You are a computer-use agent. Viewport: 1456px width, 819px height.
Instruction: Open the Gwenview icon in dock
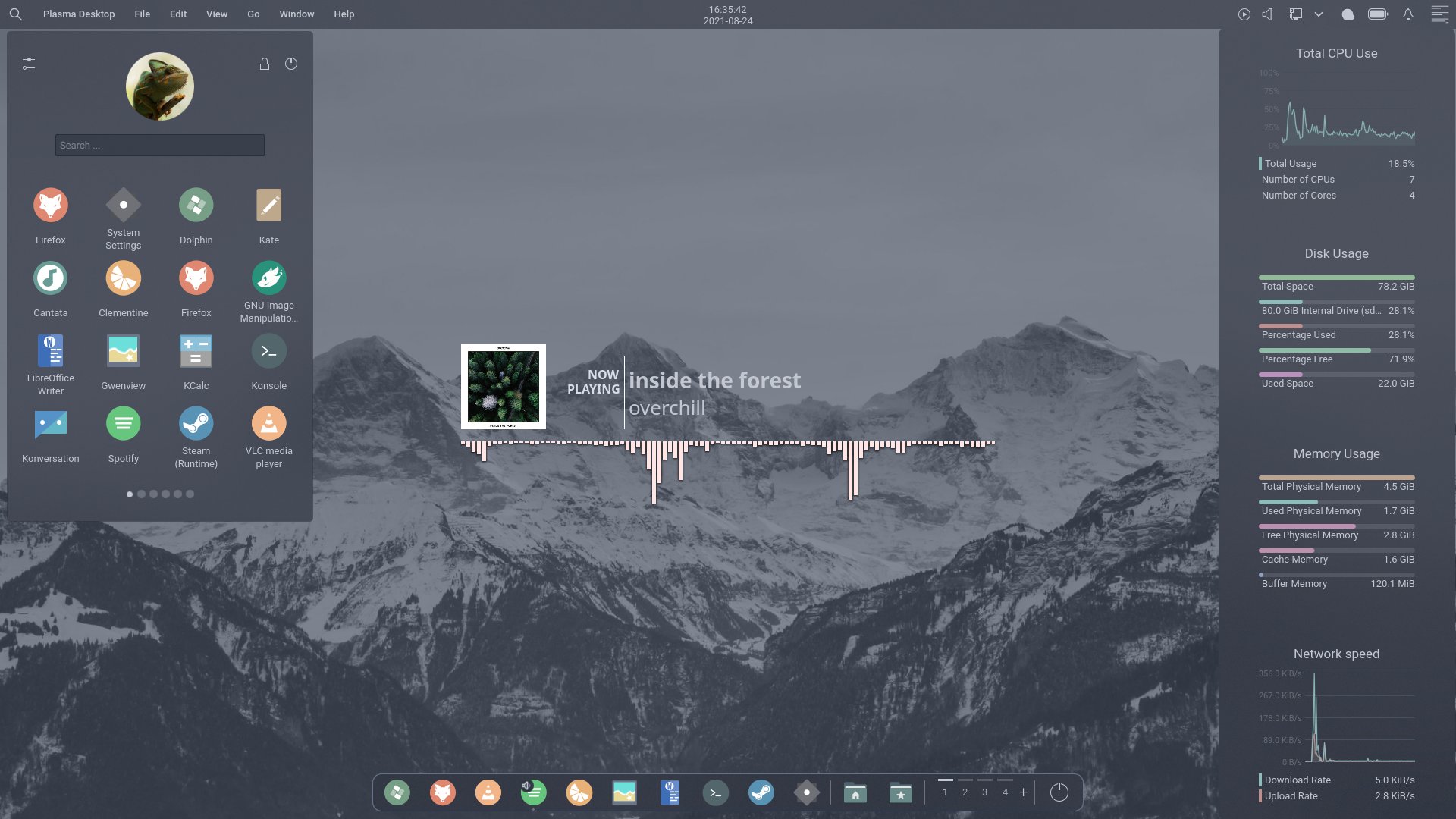(x=624, y=792)
